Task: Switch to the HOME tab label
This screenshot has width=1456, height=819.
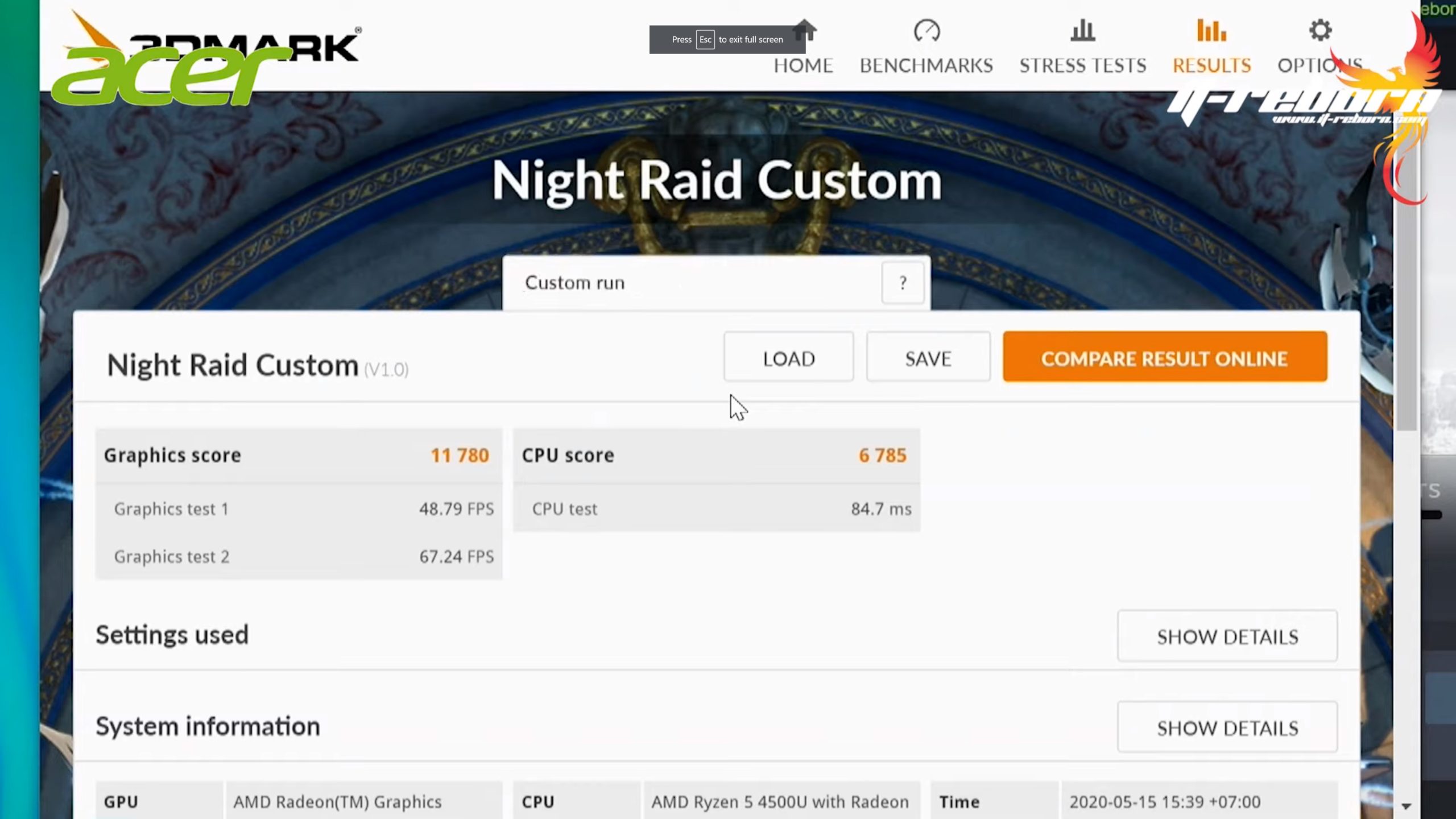Action: tap(803, 65)
